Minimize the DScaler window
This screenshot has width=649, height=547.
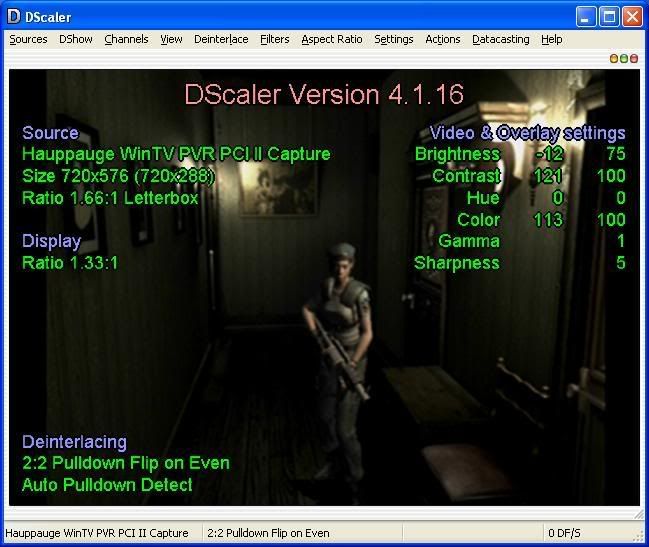586,17
